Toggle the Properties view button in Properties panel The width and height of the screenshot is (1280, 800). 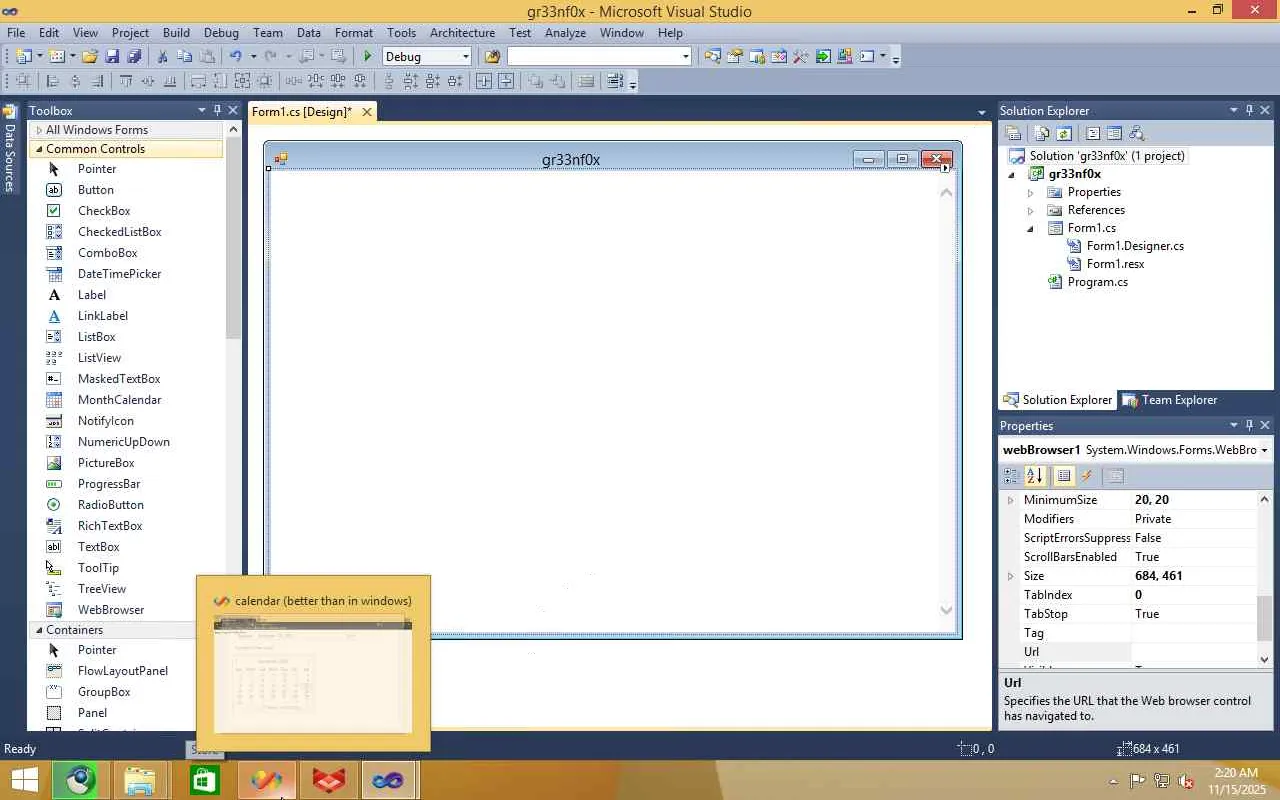pos(1064,476)
